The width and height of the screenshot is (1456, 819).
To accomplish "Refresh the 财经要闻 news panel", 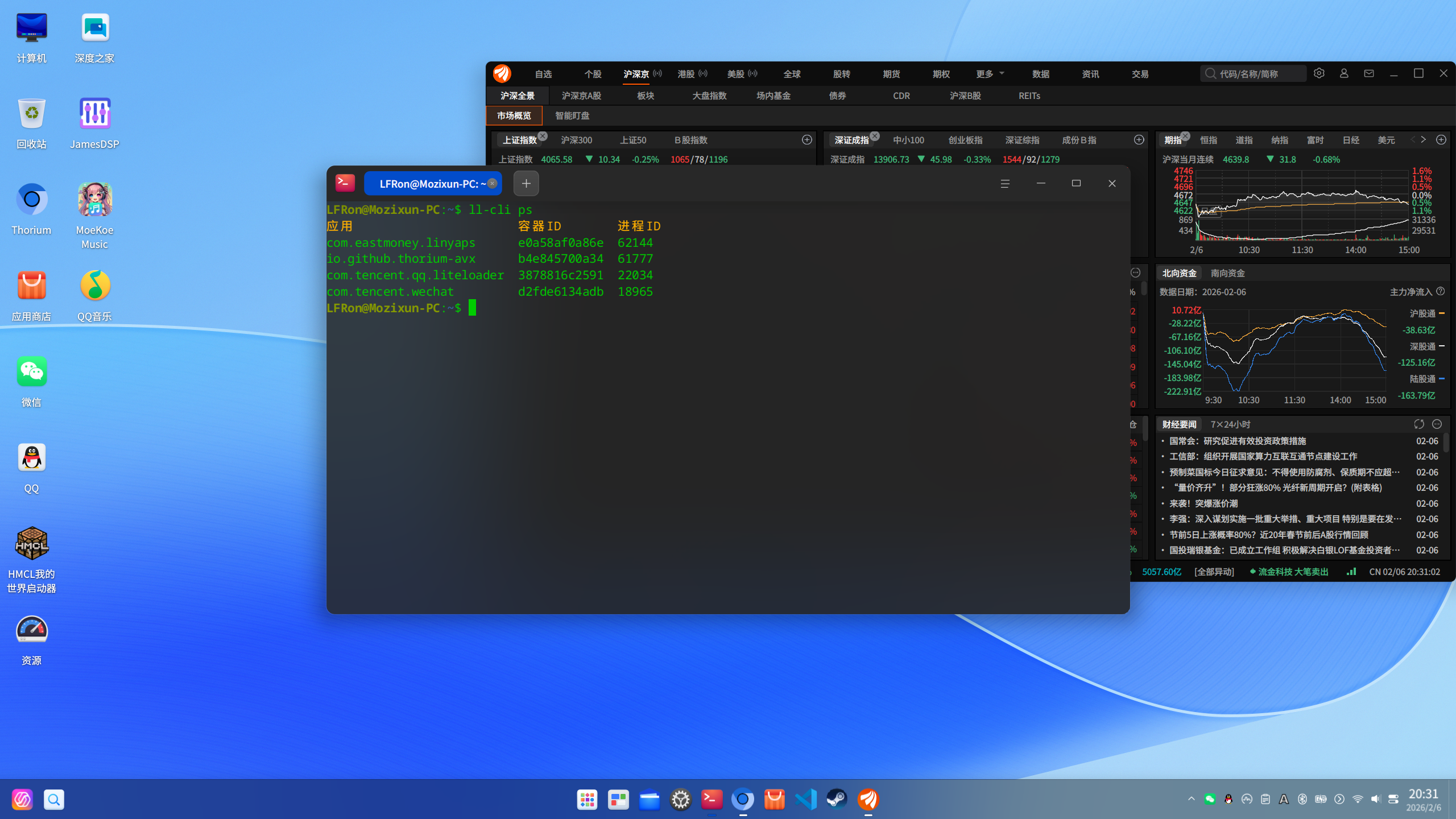I will click(x=1419, y=424).
